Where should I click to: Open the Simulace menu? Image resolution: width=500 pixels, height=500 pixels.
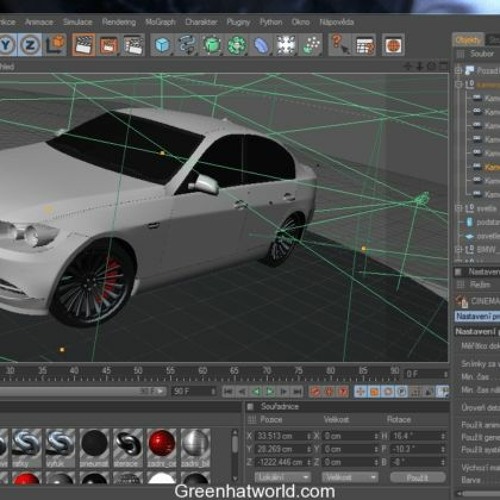78,22
